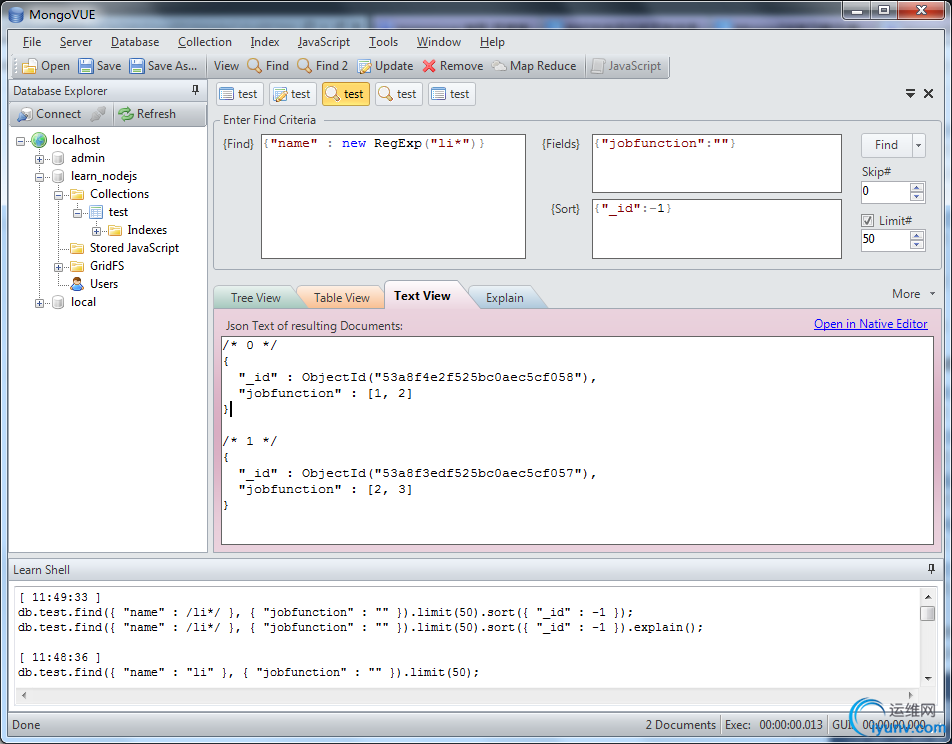Open the Find button dropdown arrow
952x744 pixels.
pyautogui.click(x=918, y=145)
